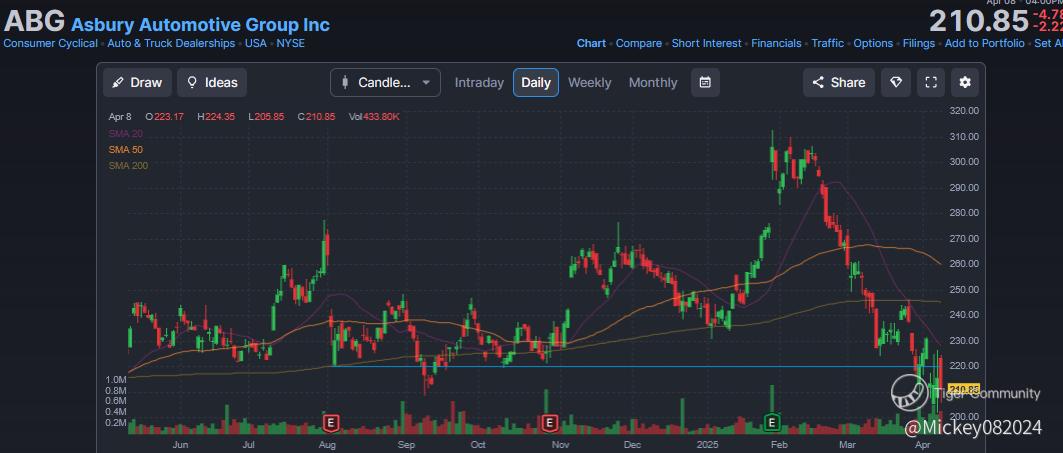Screen dimensions: 1063x453
Task: Select the Weekly timeframe
Action: [x=589, y=82]
